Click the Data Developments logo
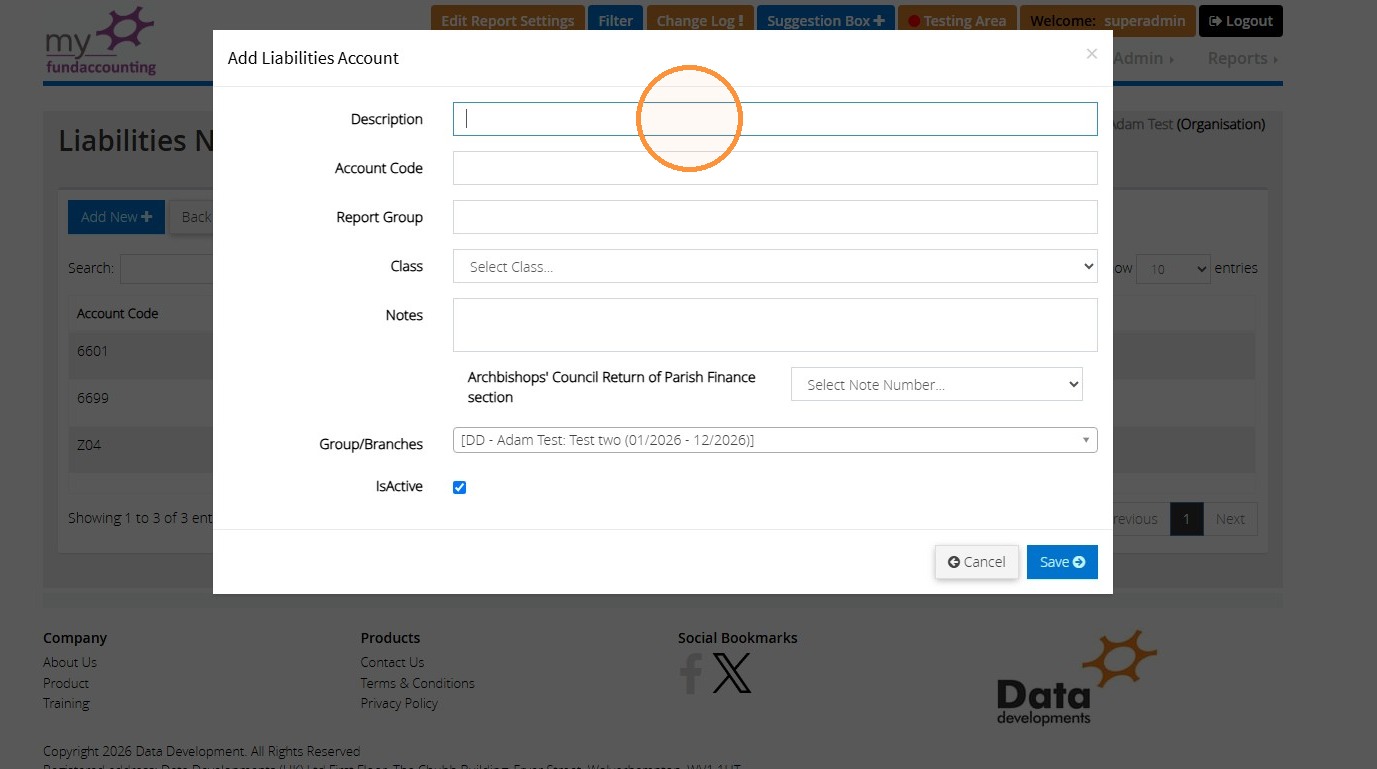Image resolution: width=1377 pixels, height=769 pixels. pyautogui.click(x=1077, y=677)
